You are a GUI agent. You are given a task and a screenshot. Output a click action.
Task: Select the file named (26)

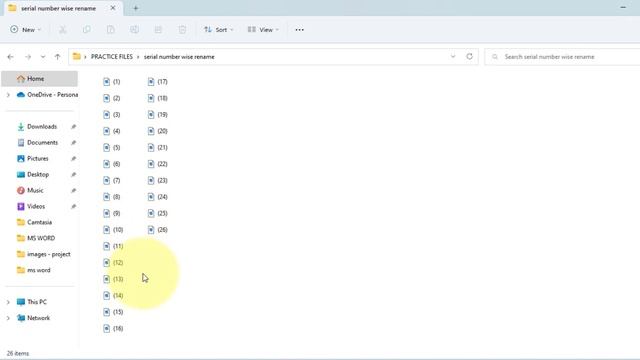158,230
